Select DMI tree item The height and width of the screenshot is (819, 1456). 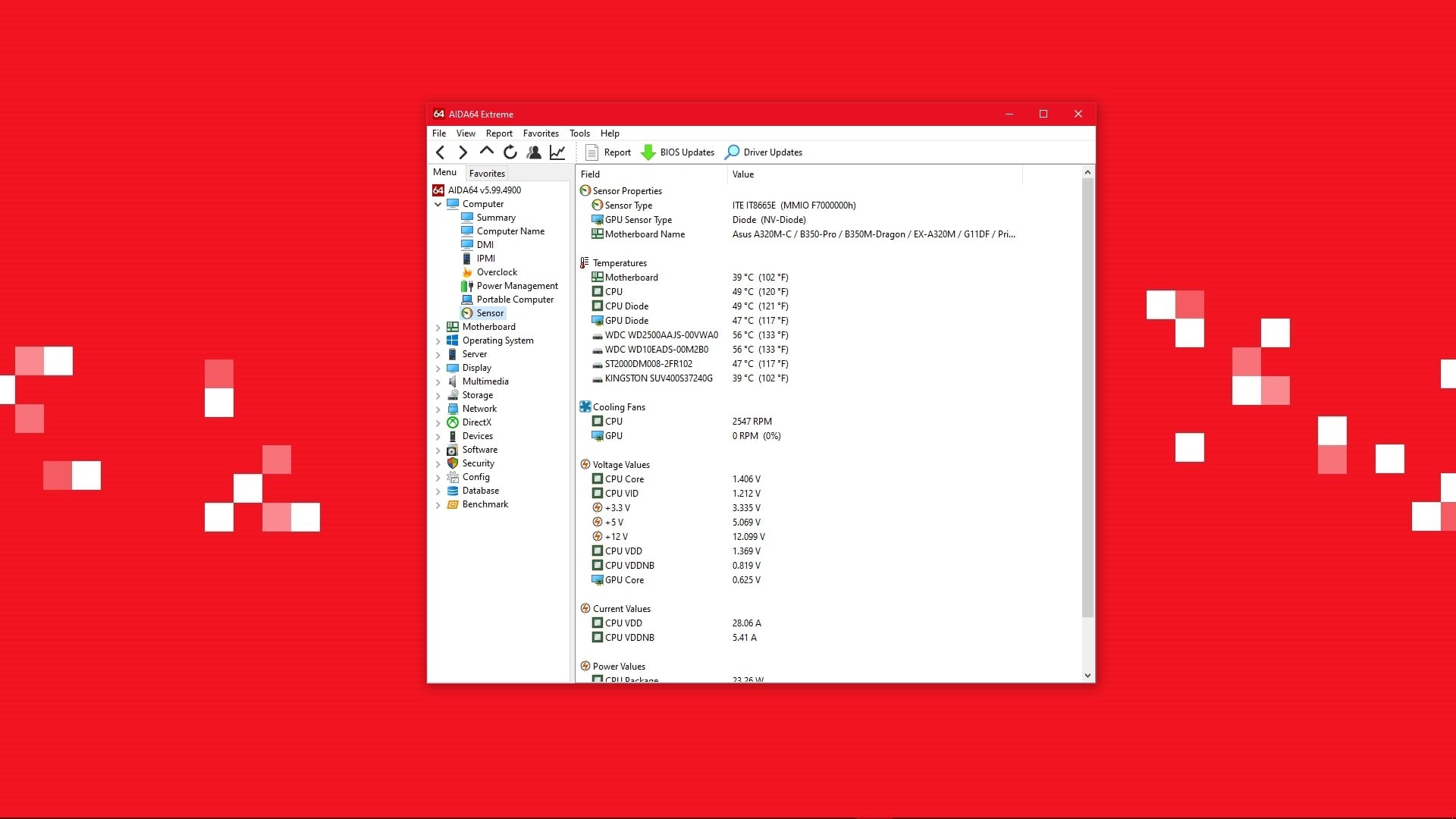[485, 245]
